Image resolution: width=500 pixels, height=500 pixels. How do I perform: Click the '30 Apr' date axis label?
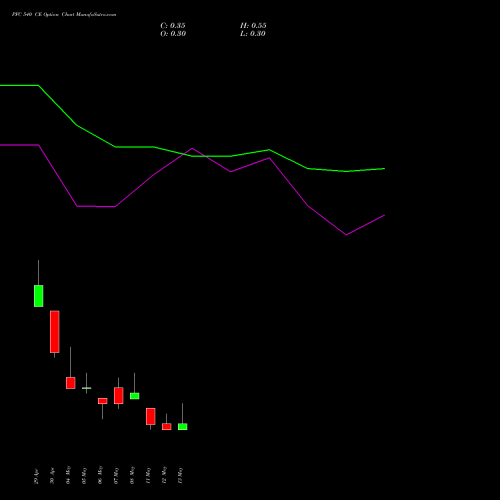(52, 476)
